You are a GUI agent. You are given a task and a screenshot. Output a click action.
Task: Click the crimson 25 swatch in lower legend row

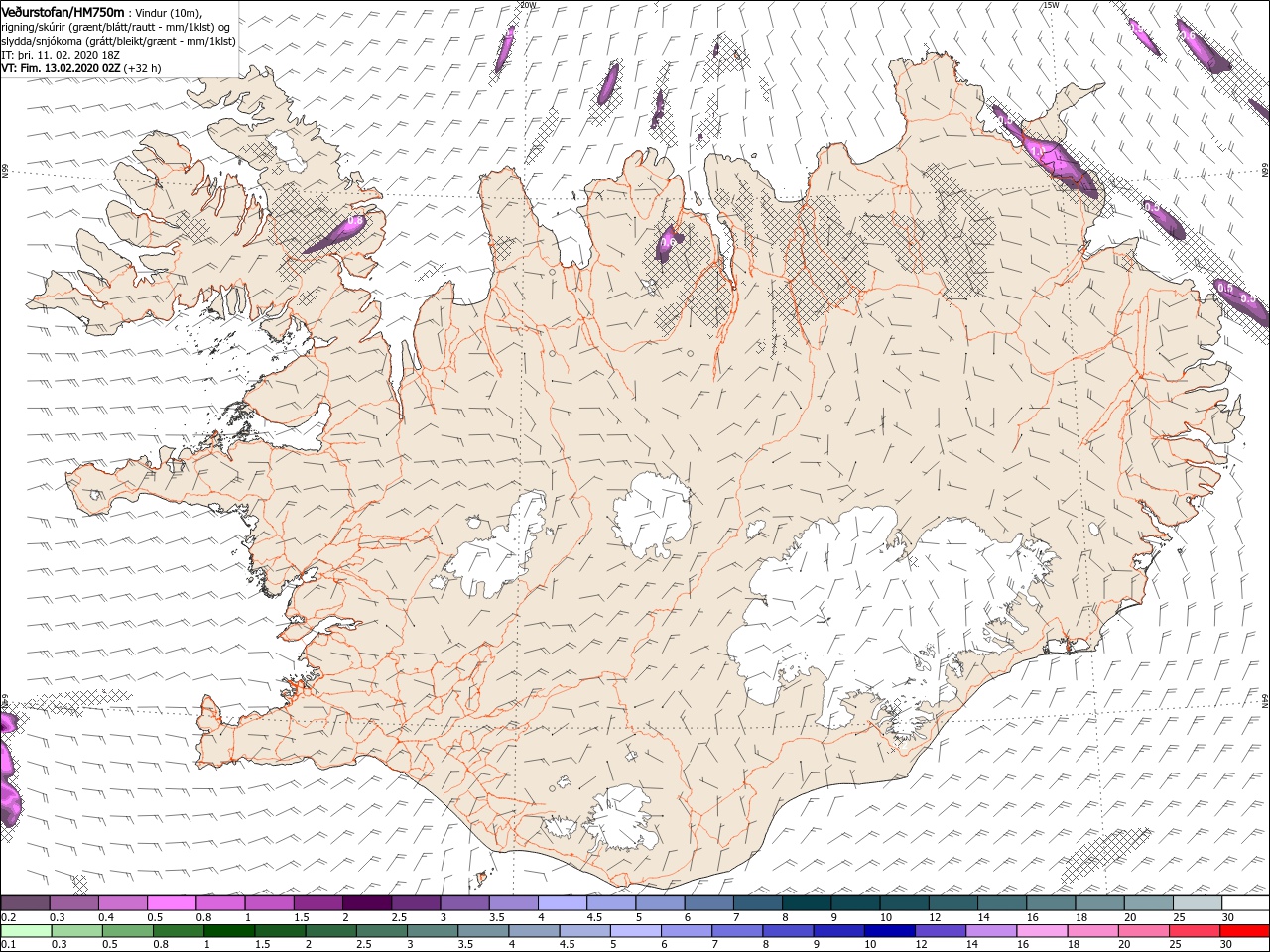point(1195,930)
